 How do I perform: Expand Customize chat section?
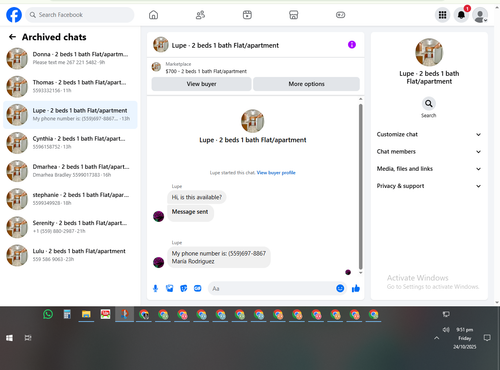tap(429, 134)
